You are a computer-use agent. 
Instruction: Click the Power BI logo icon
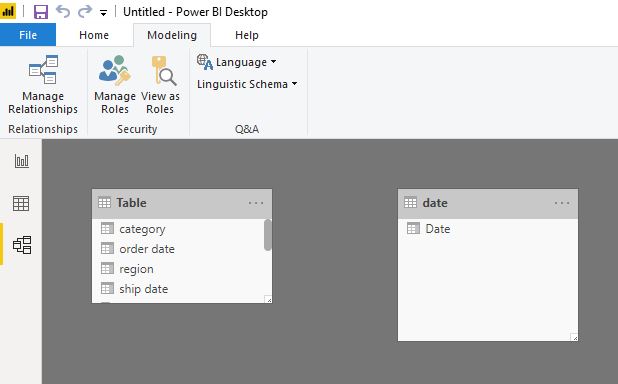(x=8, y=11)
